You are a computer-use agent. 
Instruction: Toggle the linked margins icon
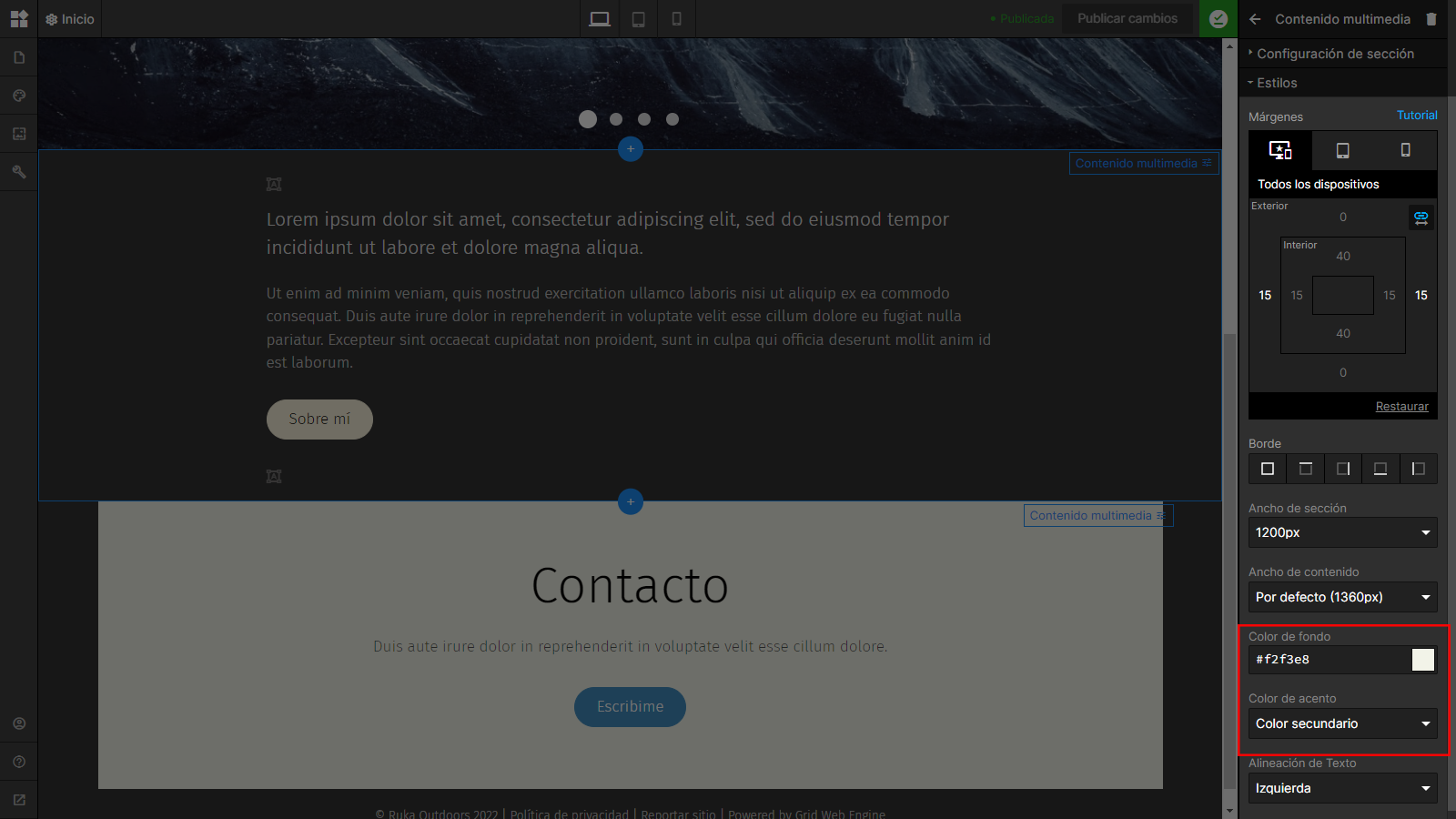tap(1421, 217)
